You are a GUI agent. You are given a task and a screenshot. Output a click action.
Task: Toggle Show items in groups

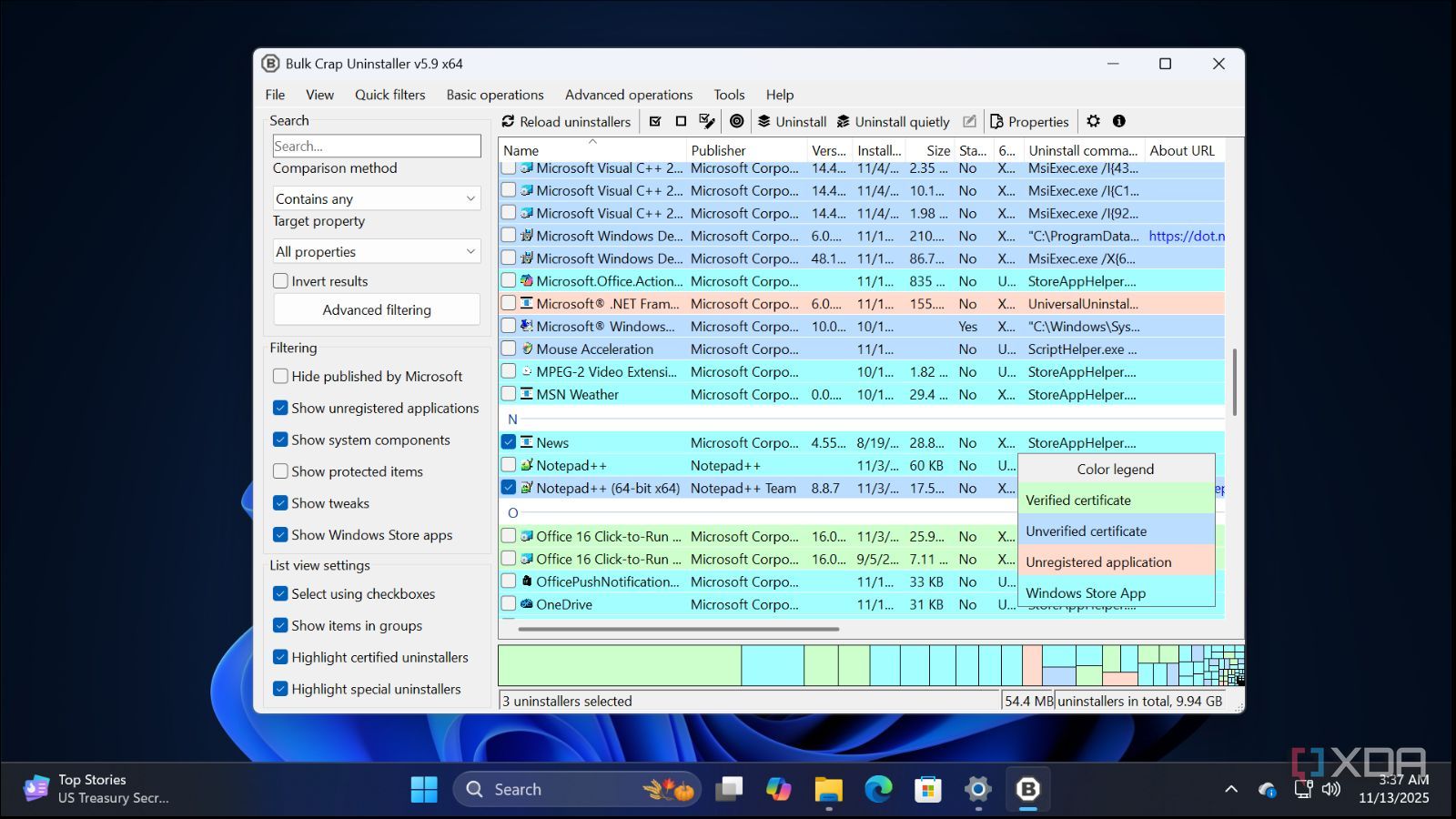(281, 625)
